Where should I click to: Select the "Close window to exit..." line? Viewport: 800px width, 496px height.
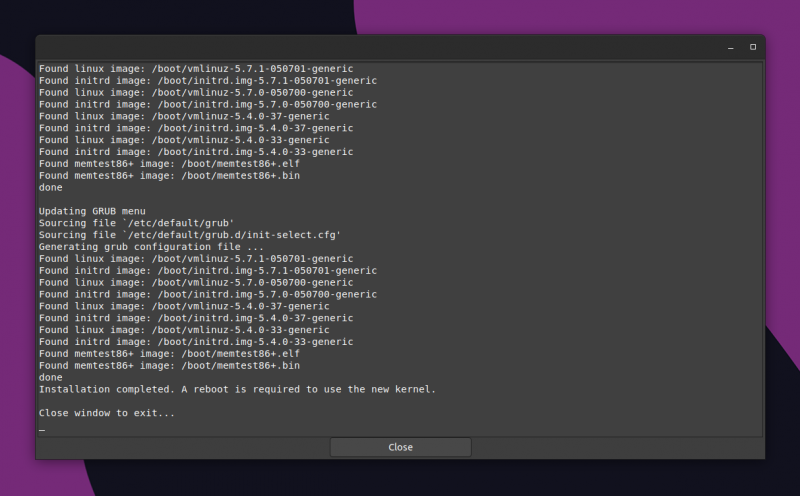pos(107,413)
